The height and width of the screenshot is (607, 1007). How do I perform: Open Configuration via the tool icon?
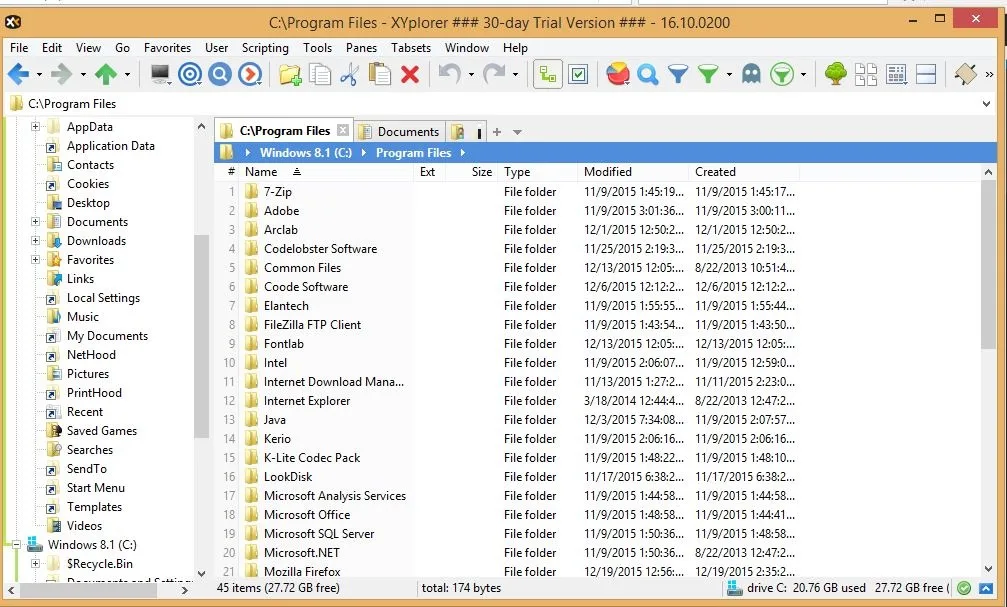coord(965,75)
